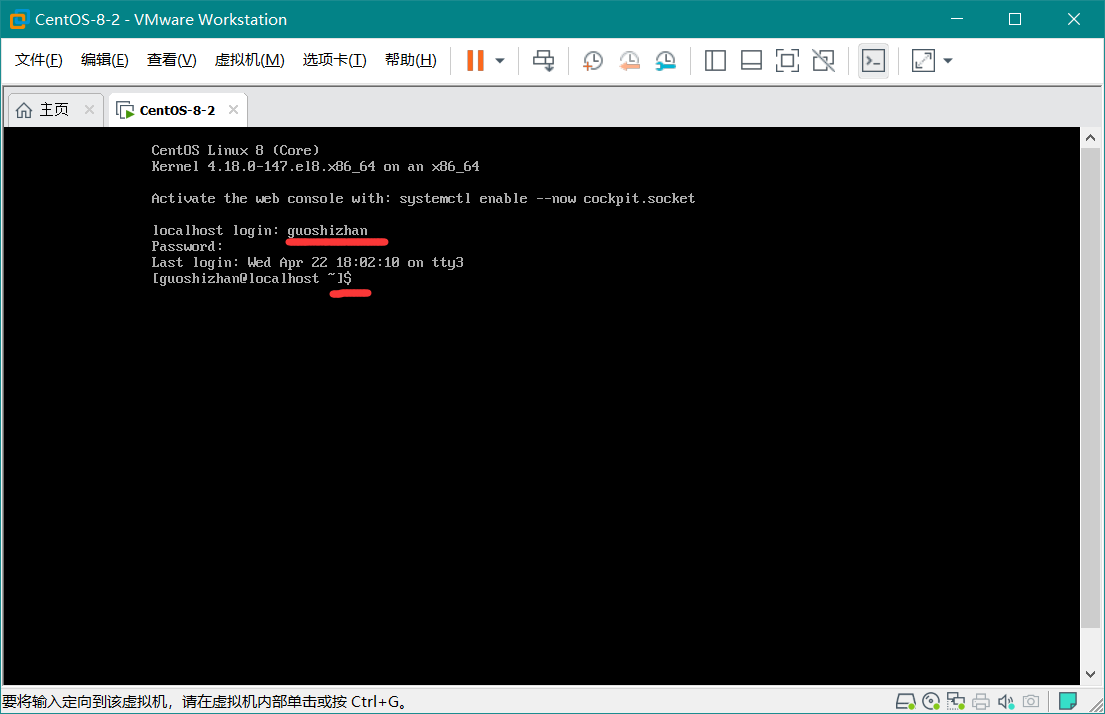Close the CentOS-8-2 tab
1105x714 pixels.
(x=233, y=110)
